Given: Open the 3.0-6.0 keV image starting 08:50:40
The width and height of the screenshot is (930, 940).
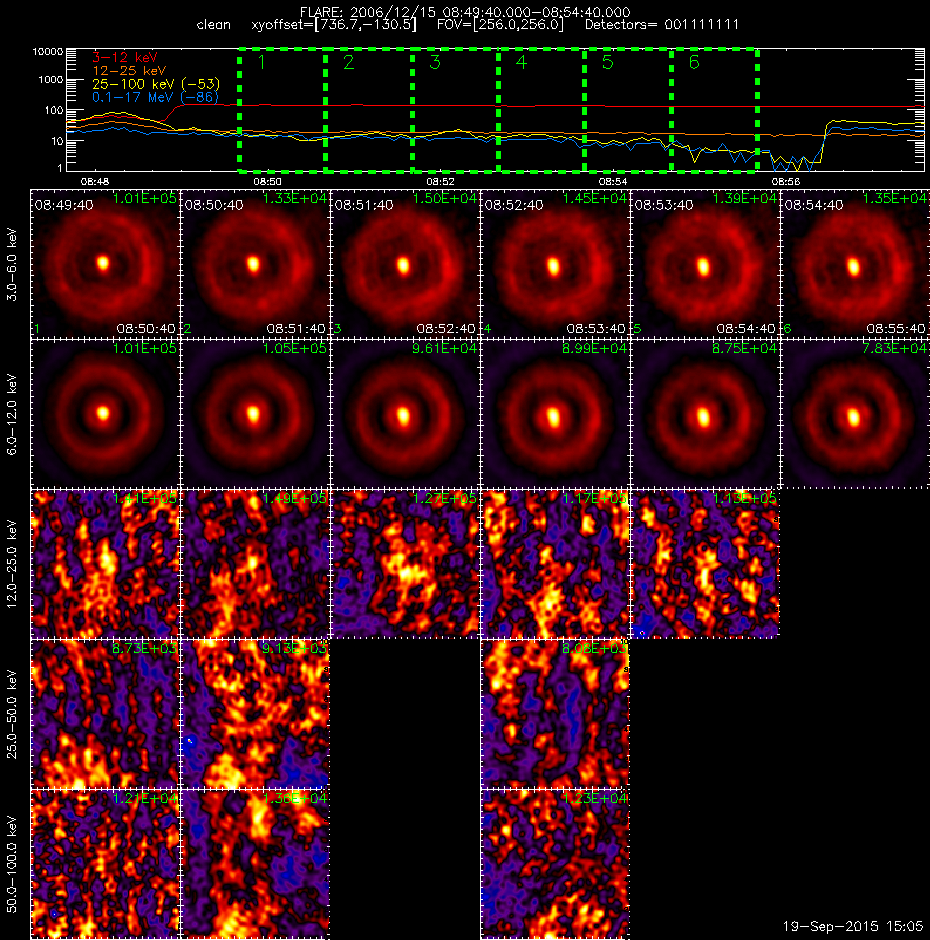Looking at the screenshot, I should point(255,264).
